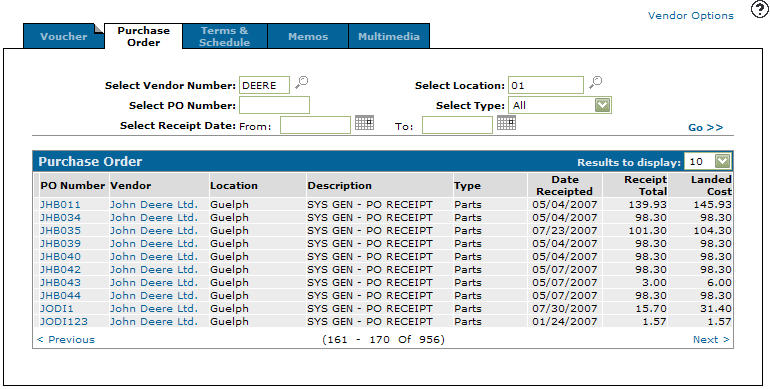Click the Date Receipted column header
770x389 pixels.
(565, 185)
